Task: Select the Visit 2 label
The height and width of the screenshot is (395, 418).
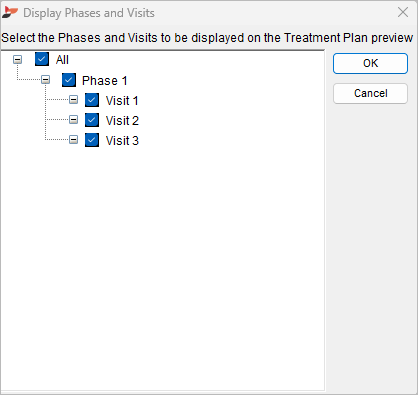Action: click(x=122, y=120)
